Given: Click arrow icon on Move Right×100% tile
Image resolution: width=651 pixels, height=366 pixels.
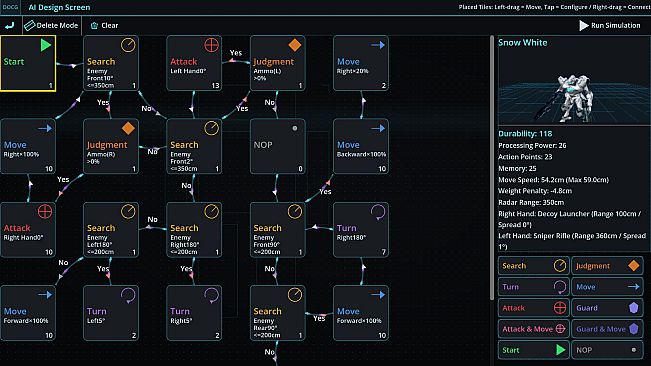Looking at the screenshot, I should click(45, 128).
